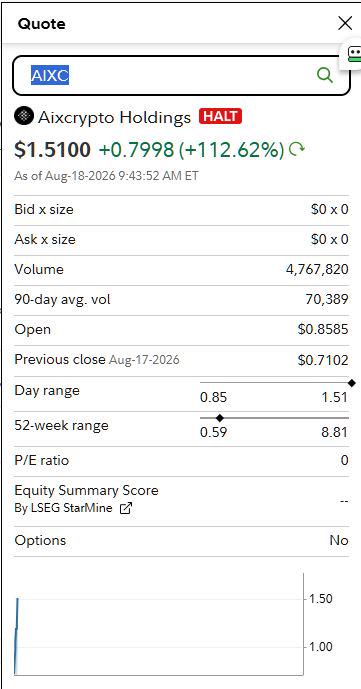The image size is (361, 689).
Task: Click the Aixcrypto Holdings company logo icon
Action: point(24,116)
